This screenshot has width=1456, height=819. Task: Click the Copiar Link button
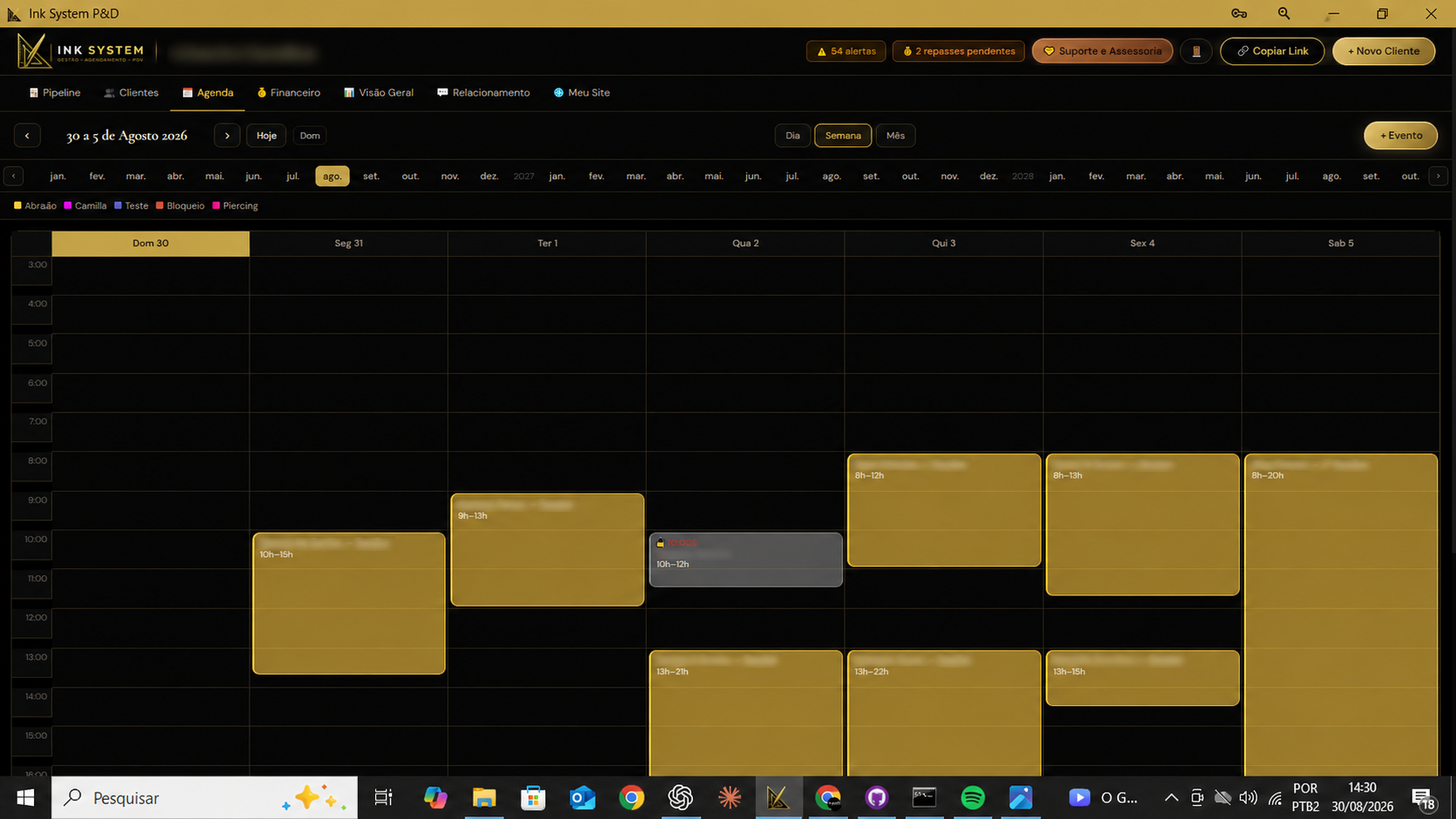pyautogui.click(x=1272, y=51)
